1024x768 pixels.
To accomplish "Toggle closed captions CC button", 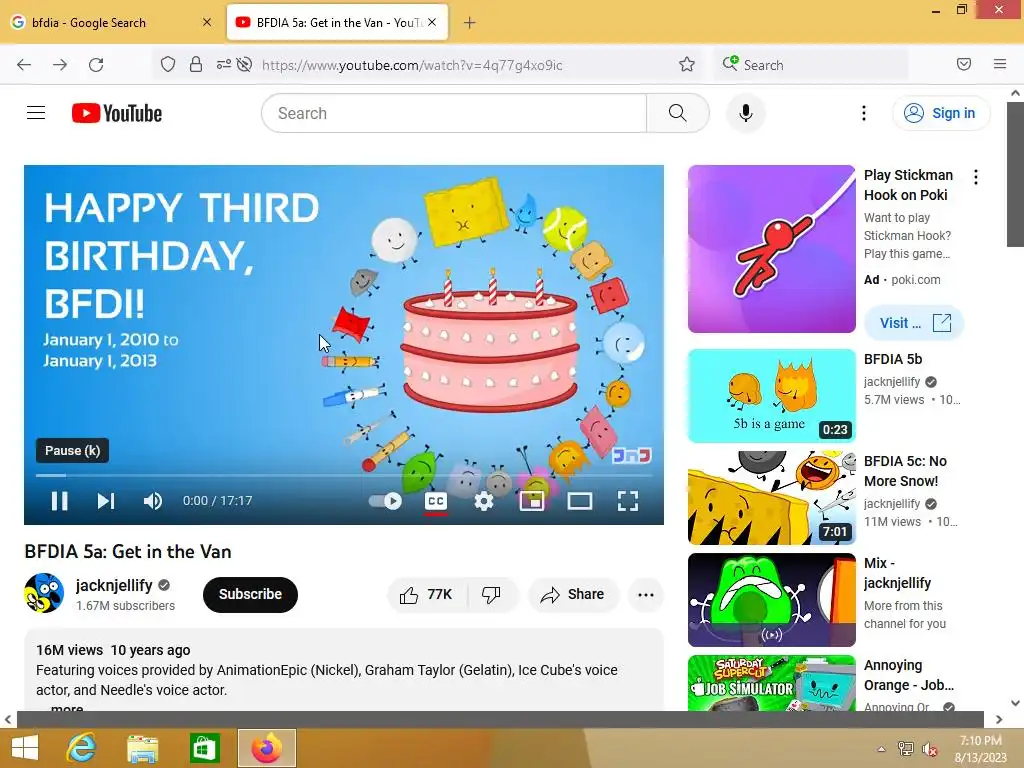I will tap(436, 501).
